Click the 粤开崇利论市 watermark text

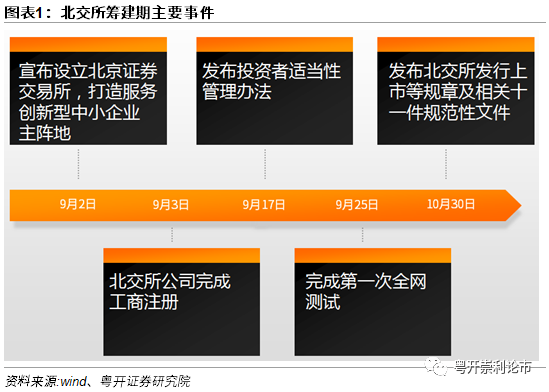493,367
